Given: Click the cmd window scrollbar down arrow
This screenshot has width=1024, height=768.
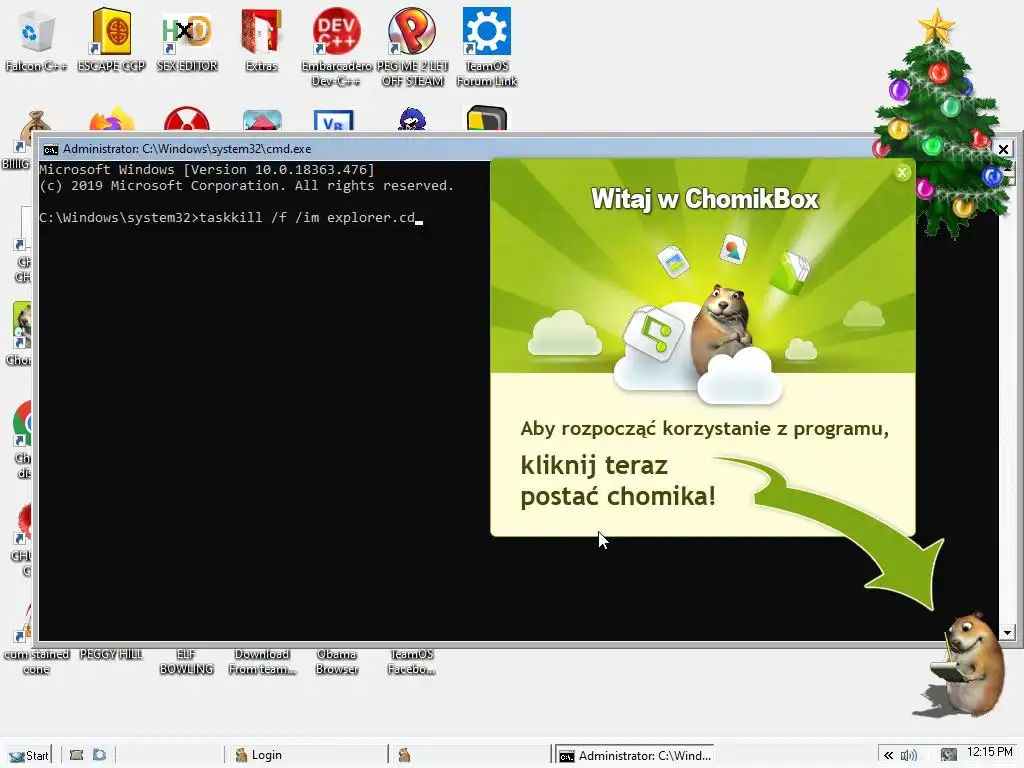Looking at the screenshot, I should click(x=1007, y=632).
